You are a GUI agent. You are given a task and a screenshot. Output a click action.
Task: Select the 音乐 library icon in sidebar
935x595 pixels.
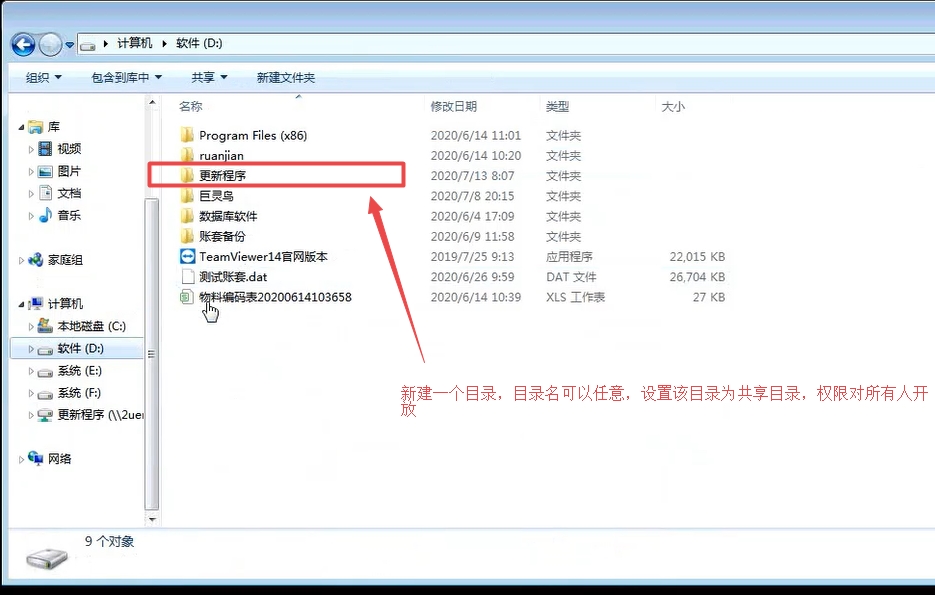[x=45, y=215]
